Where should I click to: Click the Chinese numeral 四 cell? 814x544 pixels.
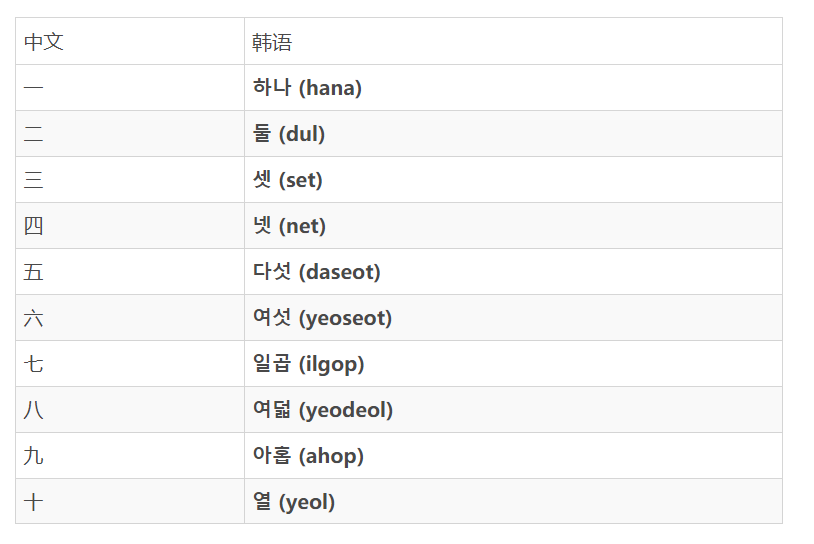click(x=130, y=226)
